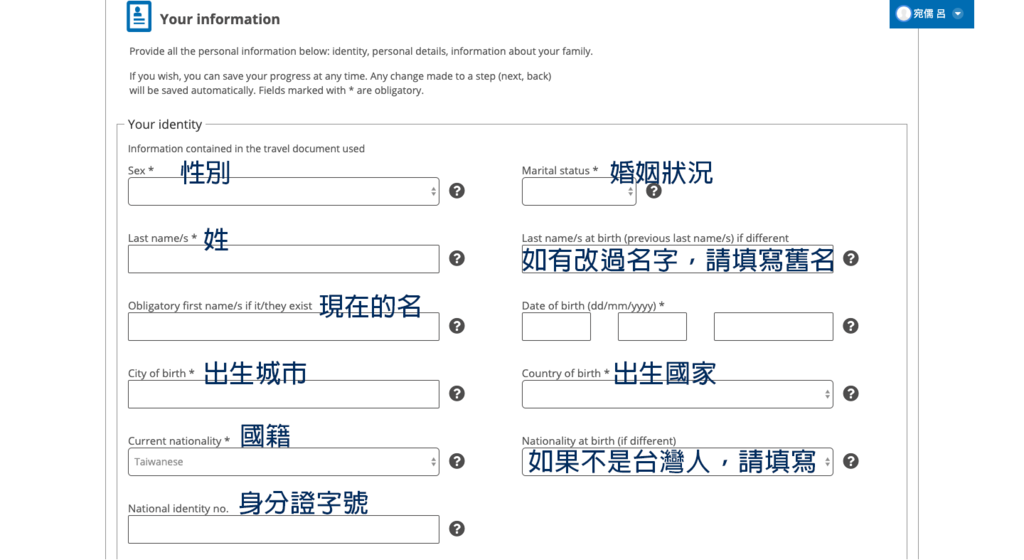Open the Marital status dropdown
Viewport: 1024px width, 560px height.
coord(579,192)
